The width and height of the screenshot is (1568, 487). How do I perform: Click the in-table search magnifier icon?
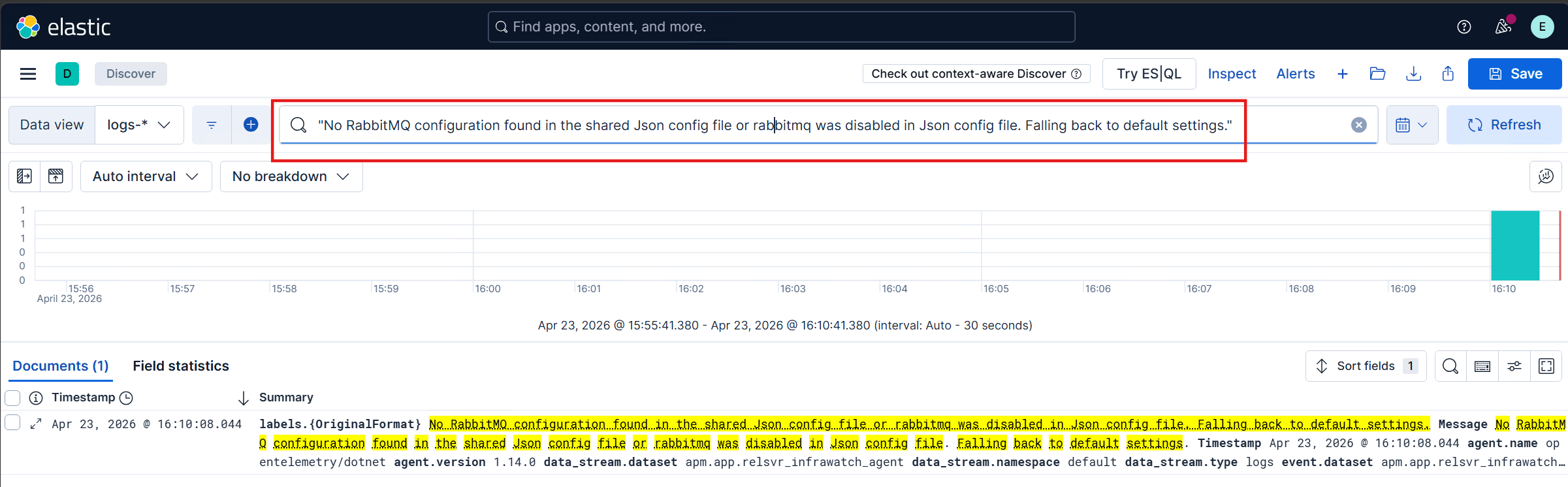(1450, 366)
